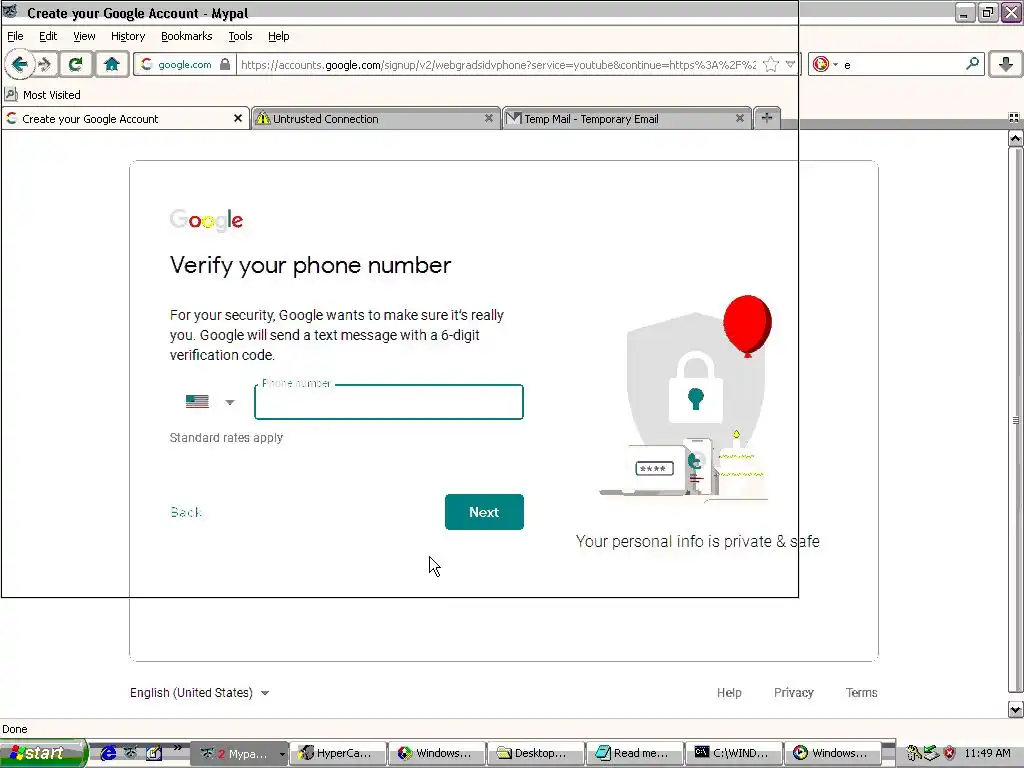Switch to HyperCam taskbar window

pos(338,753)
